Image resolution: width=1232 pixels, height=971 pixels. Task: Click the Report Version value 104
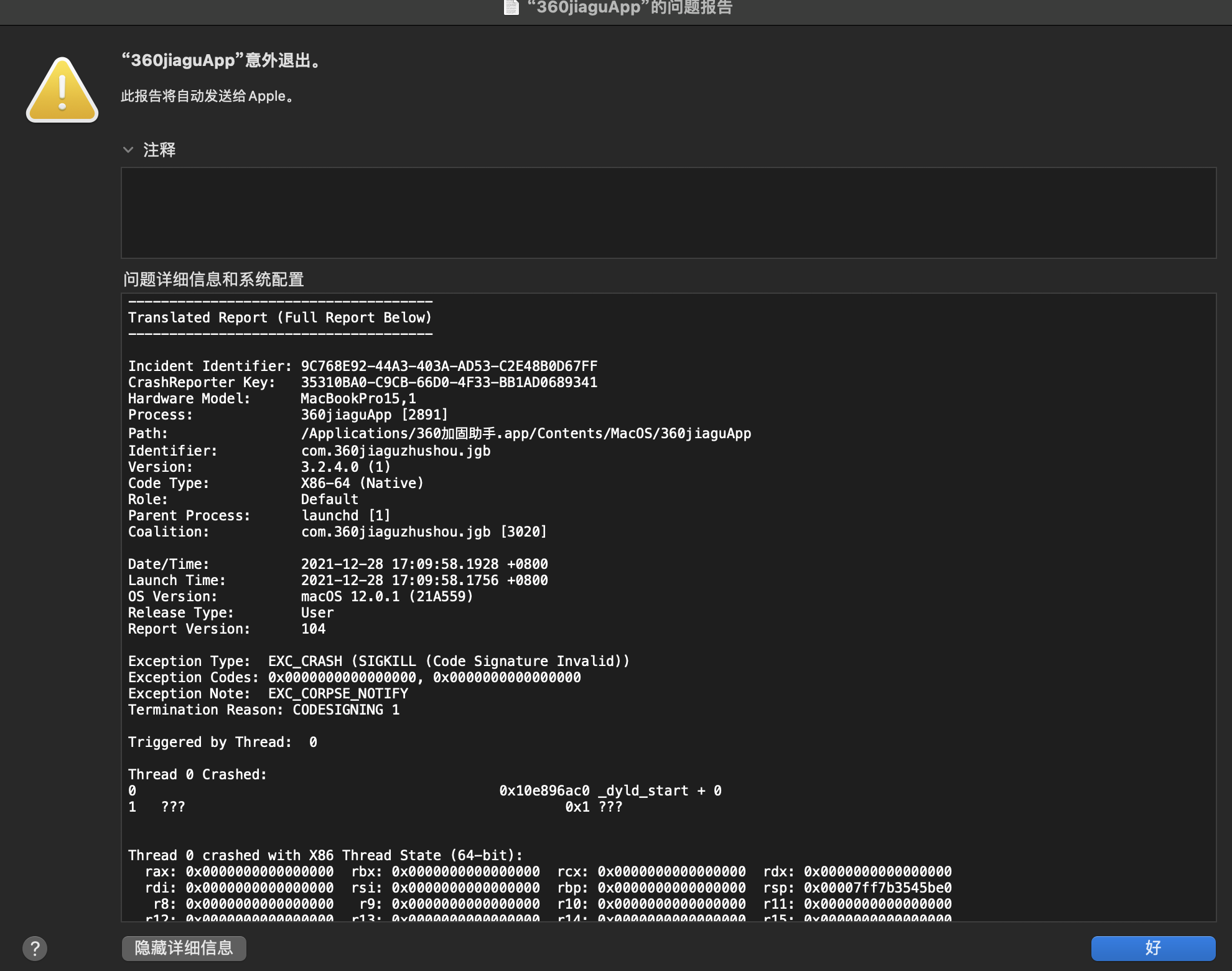tap(313, 629)
